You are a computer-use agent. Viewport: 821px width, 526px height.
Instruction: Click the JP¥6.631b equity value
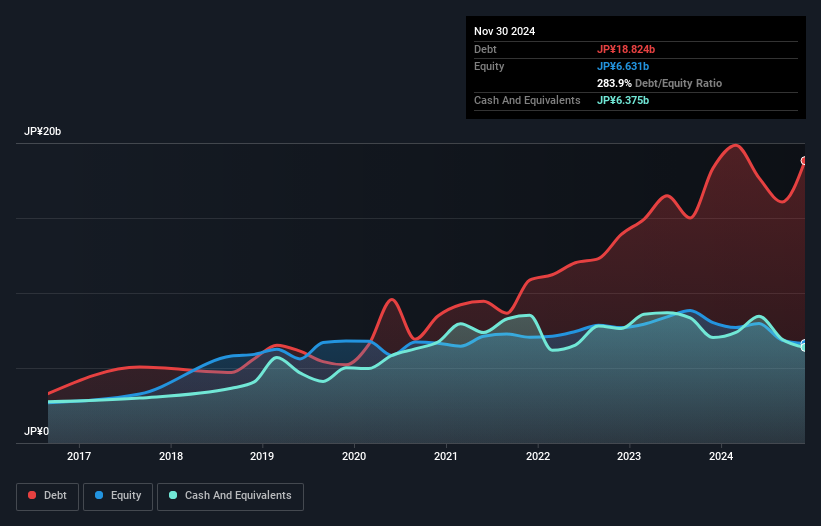(x=623, y=66)
